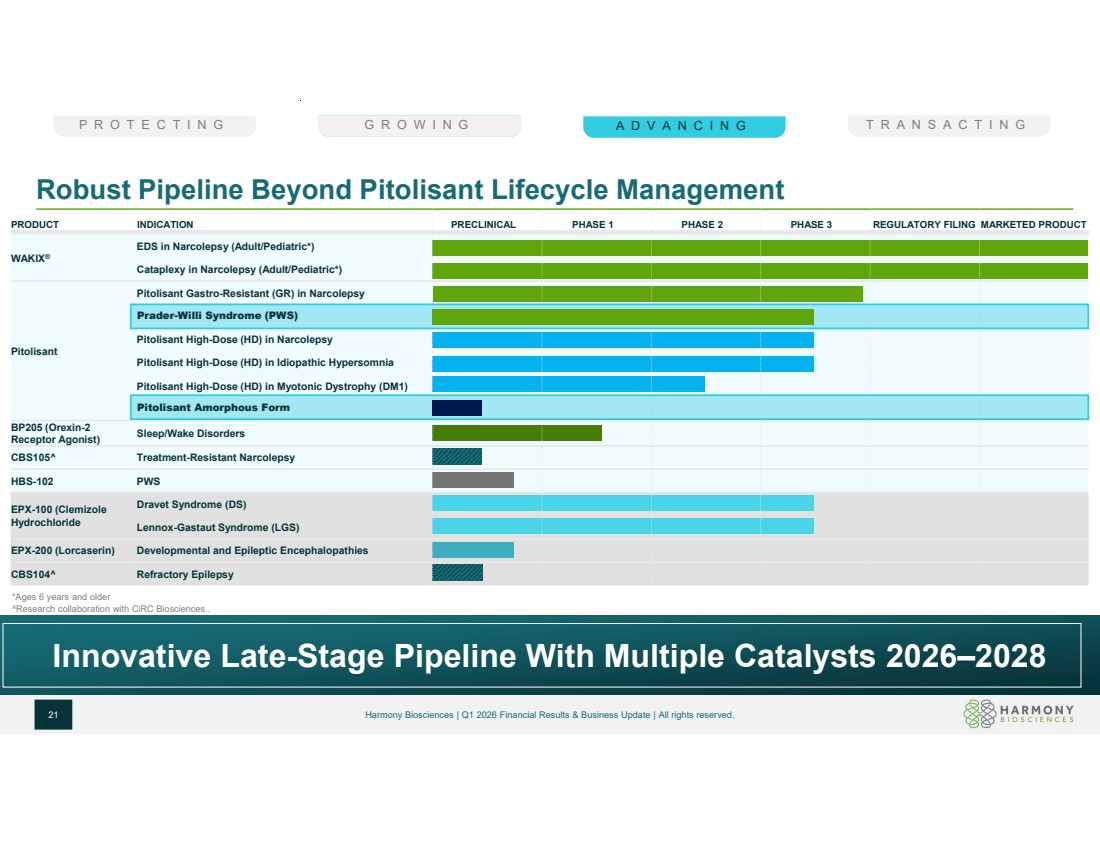The height and width of the screenshot is (849, 1100).
Task: Click Pitolisant High-Dose in Idiopathic Hypersomnia
Action: tap(265, 363)
